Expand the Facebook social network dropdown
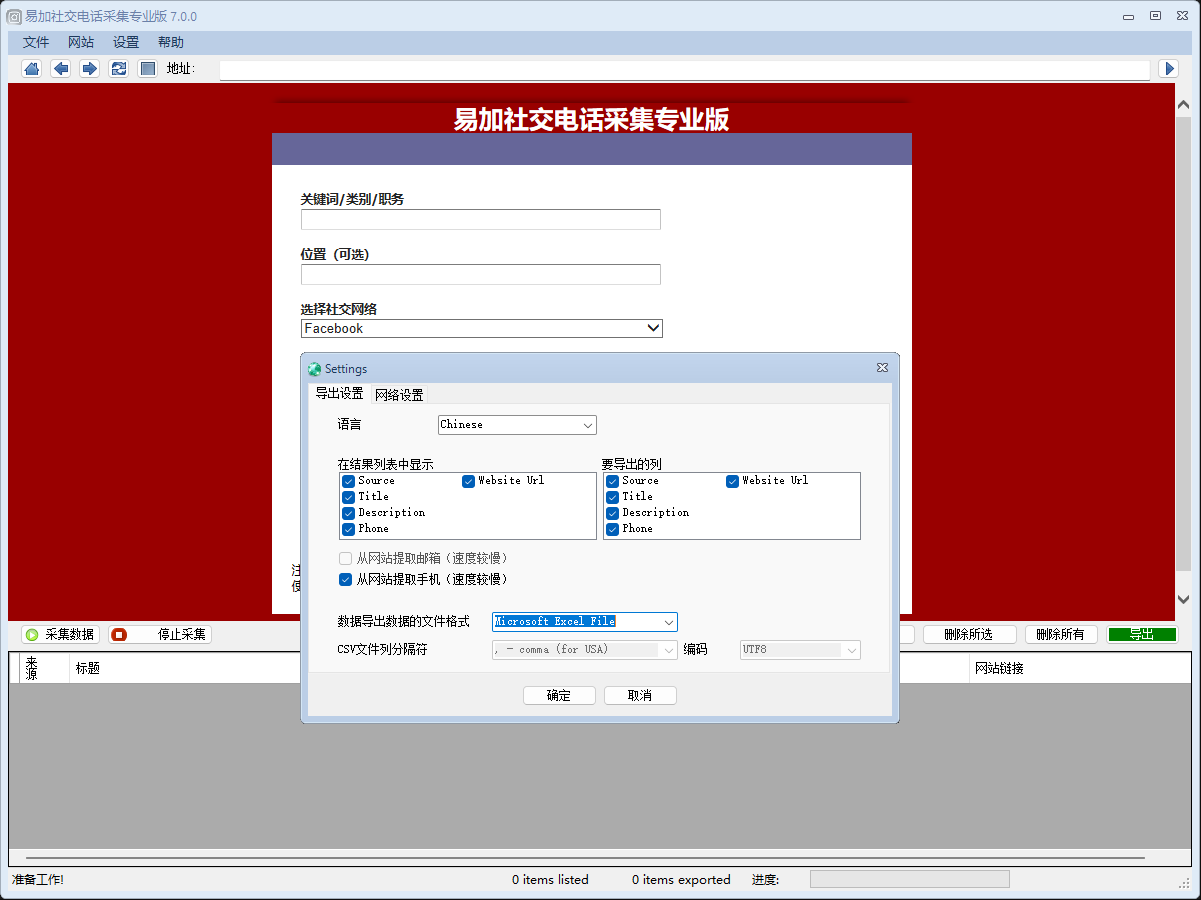The width and height of the screenshot is (1201, 900). pyautogui.click(x=482, y=328)
